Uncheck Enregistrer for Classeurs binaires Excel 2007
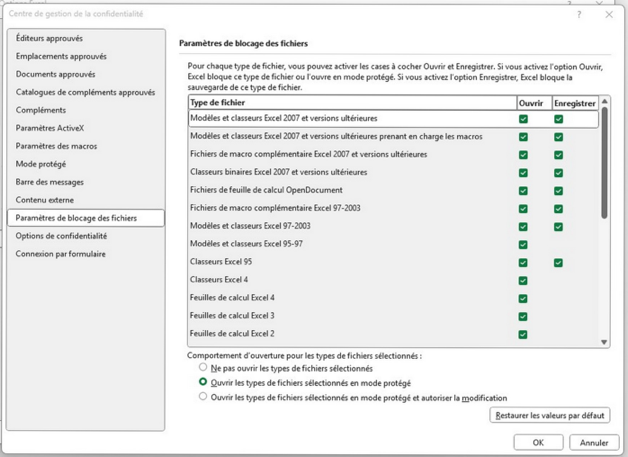Screen dimensions: 628x457 point(558,173)
